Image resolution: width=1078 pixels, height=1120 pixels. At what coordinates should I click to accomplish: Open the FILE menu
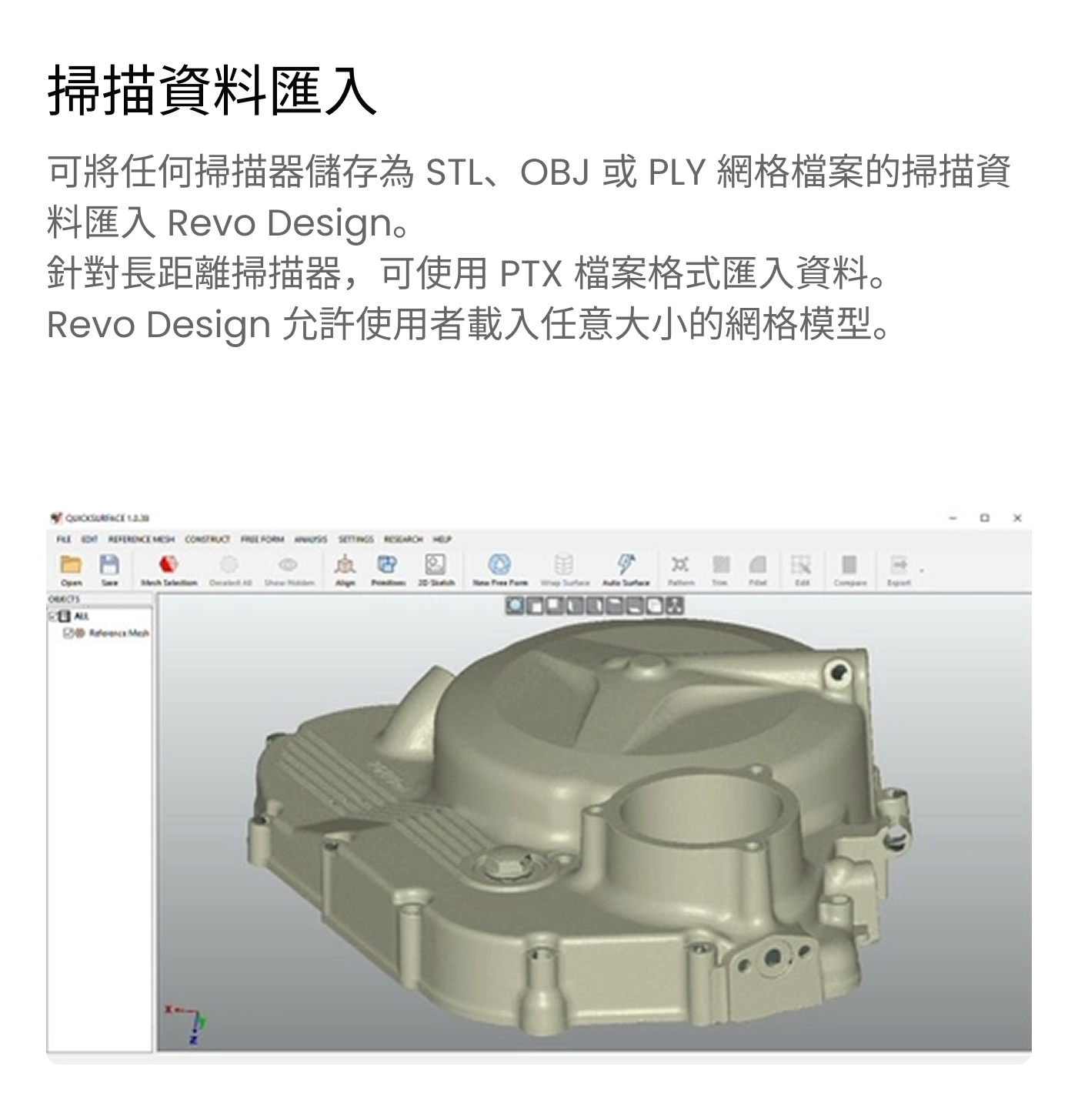[x=64, y=540]
